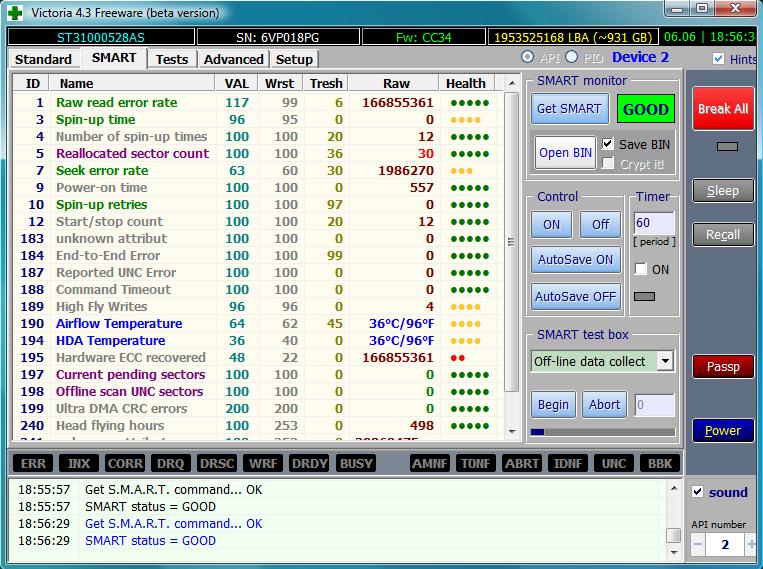
Task: Disable the sound checkbox
Action: click(698, 492)
